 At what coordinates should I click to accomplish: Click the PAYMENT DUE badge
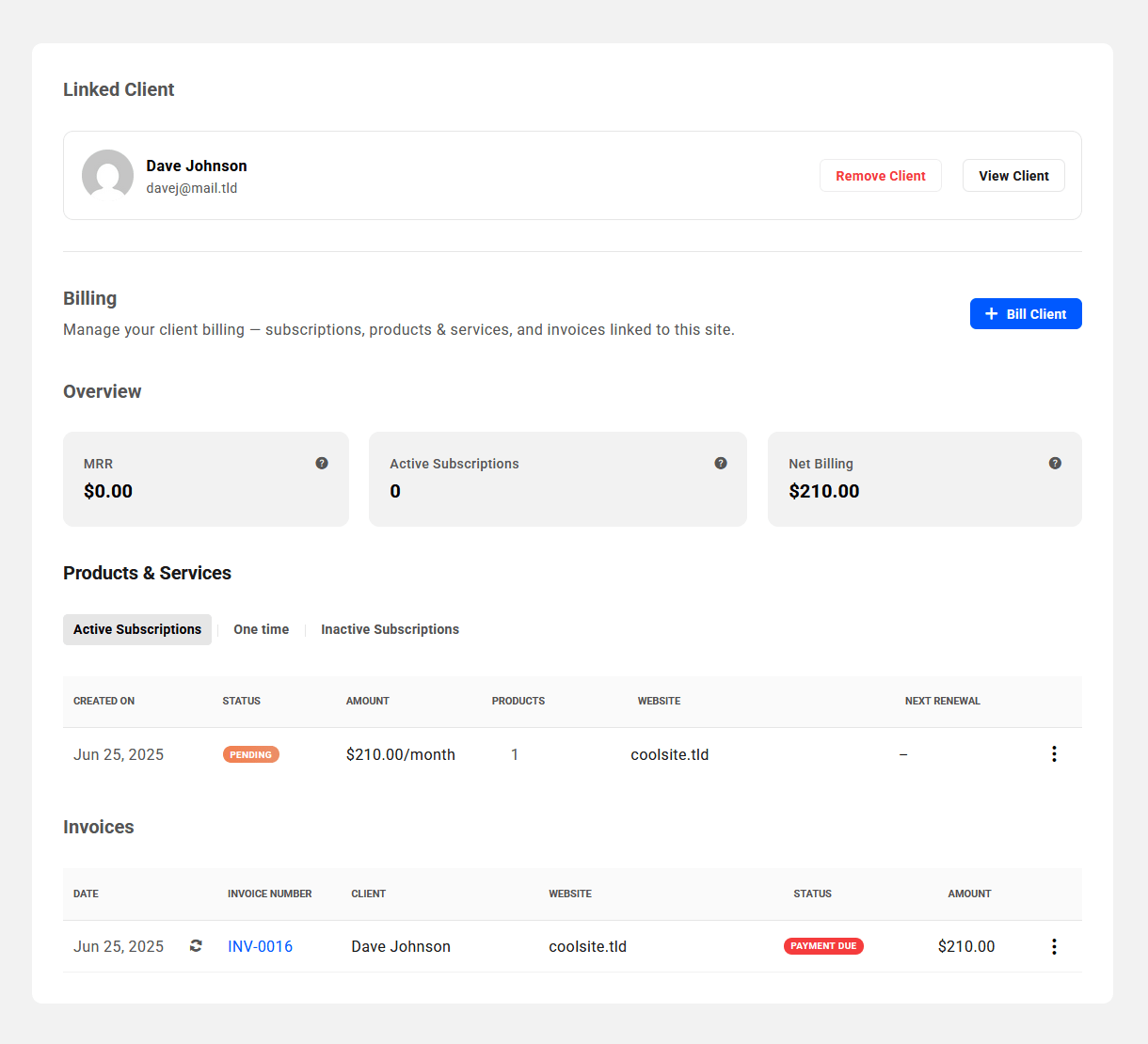point(823,946)
